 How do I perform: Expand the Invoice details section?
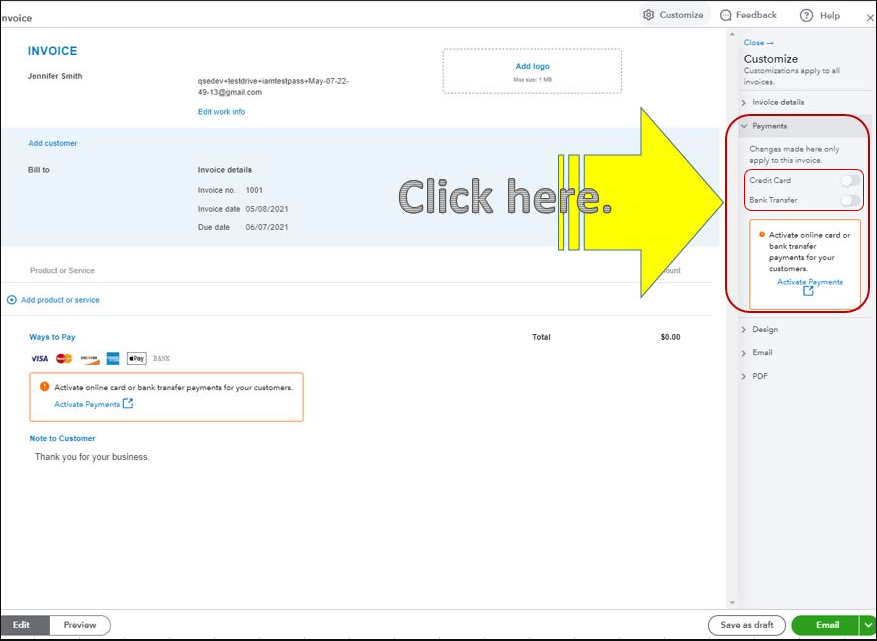(804, 102)
